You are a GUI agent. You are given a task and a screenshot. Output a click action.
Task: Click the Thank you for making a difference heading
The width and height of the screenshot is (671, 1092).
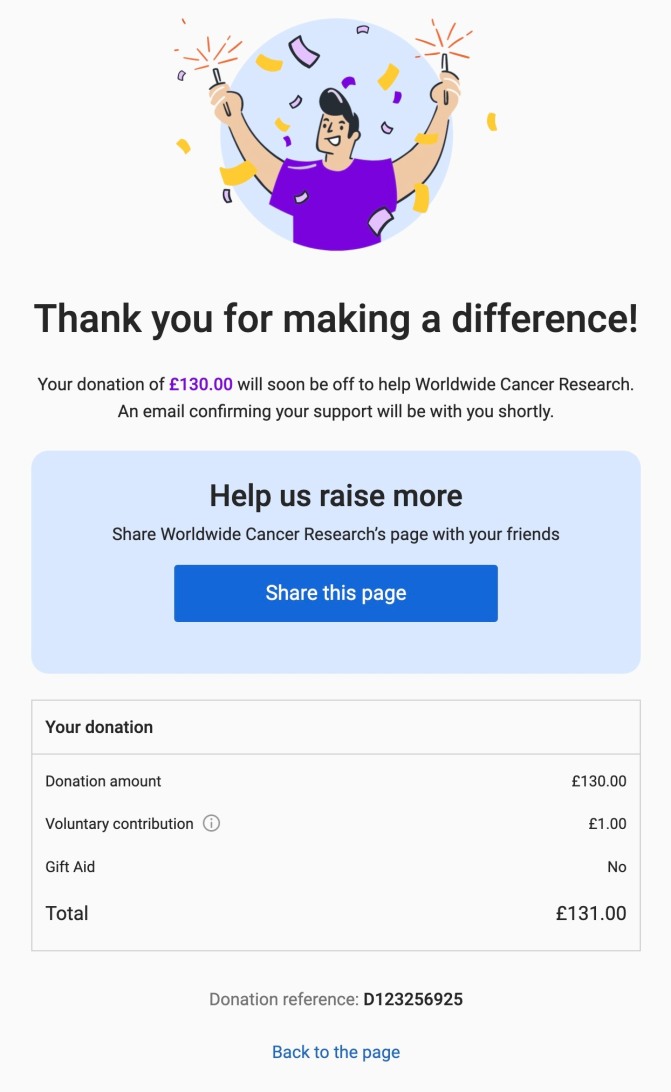336,319
